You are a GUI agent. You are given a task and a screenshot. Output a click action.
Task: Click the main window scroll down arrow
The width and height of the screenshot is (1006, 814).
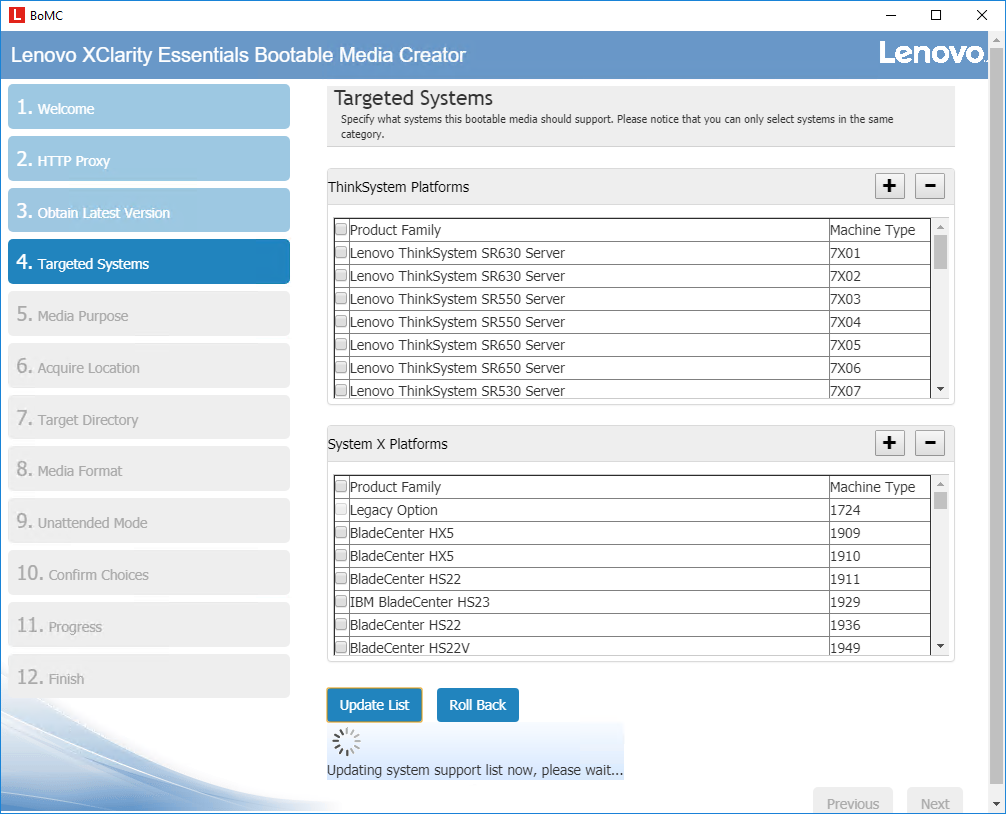[x=996, y=803]
